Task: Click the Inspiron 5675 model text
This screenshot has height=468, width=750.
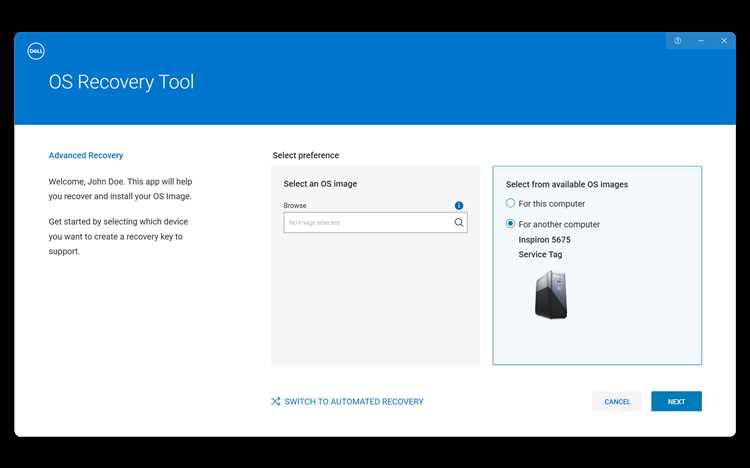Action: tap(544, 239)
